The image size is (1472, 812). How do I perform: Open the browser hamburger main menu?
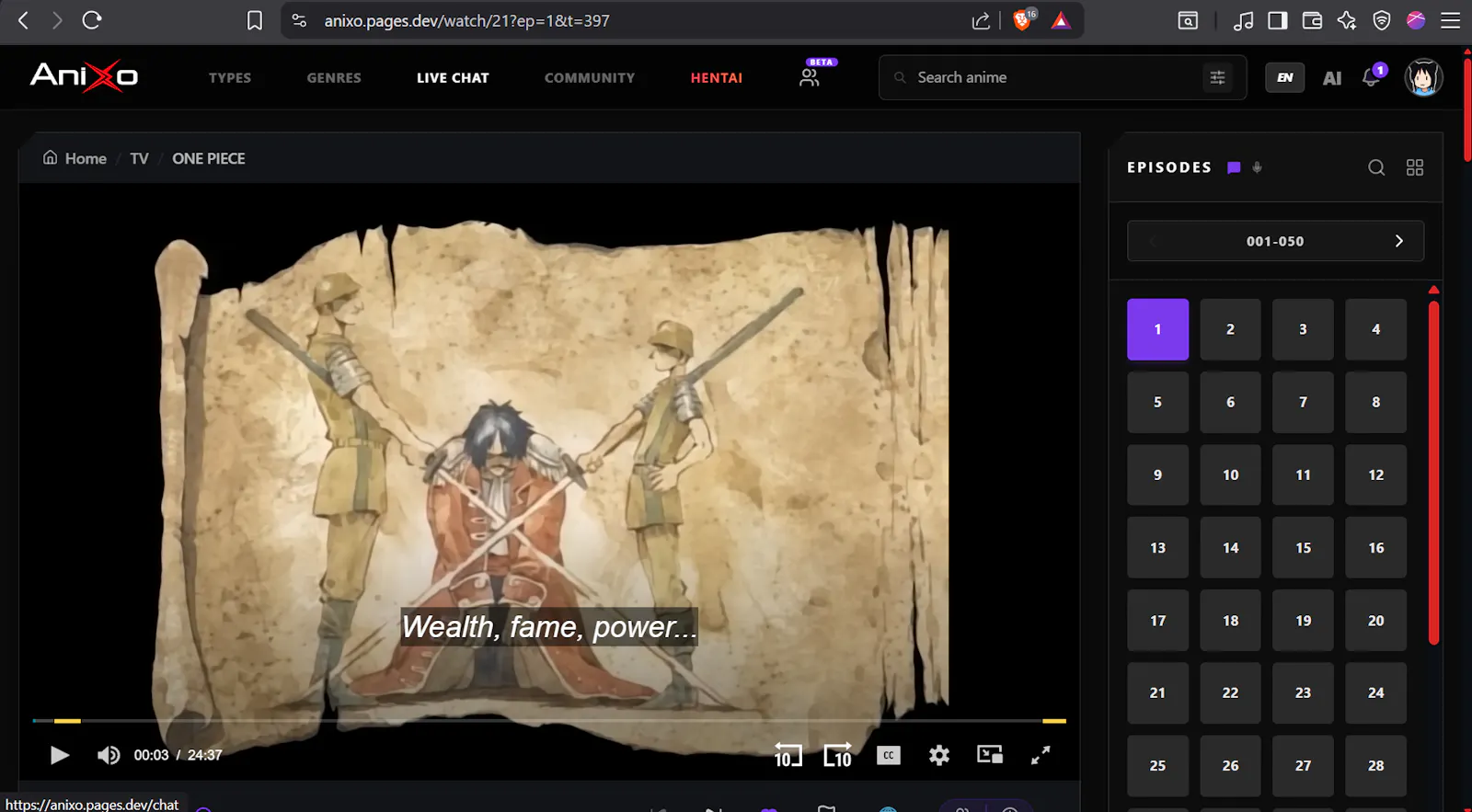pyautogui.click(x=1451, y=20)
